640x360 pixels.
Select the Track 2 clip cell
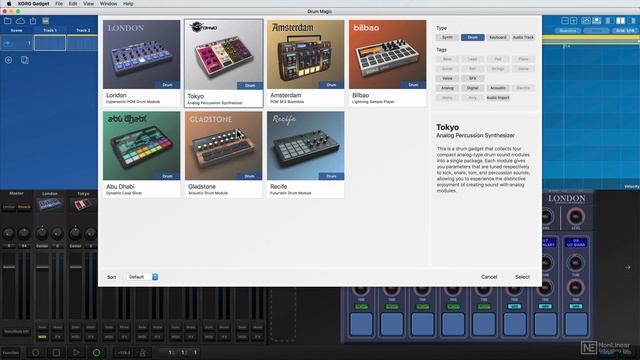(x=82, y=43)
